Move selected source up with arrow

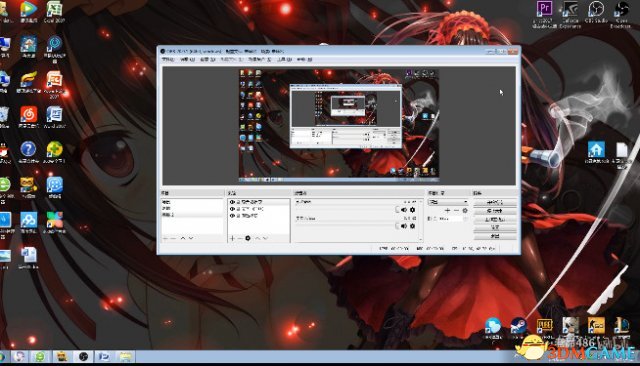pos(258,238)
